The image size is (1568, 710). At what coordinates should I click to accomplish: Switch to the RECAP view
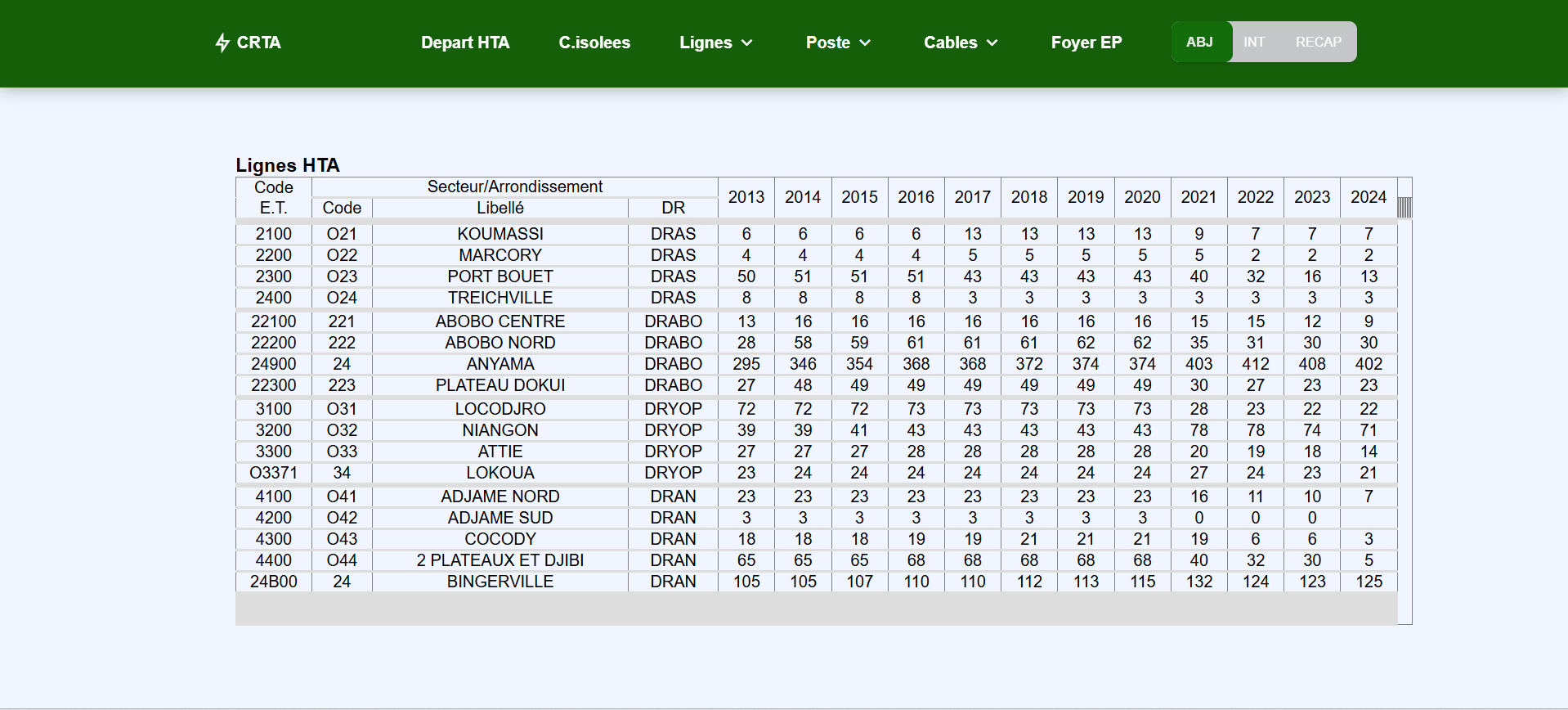click(x=1318, y=42)
